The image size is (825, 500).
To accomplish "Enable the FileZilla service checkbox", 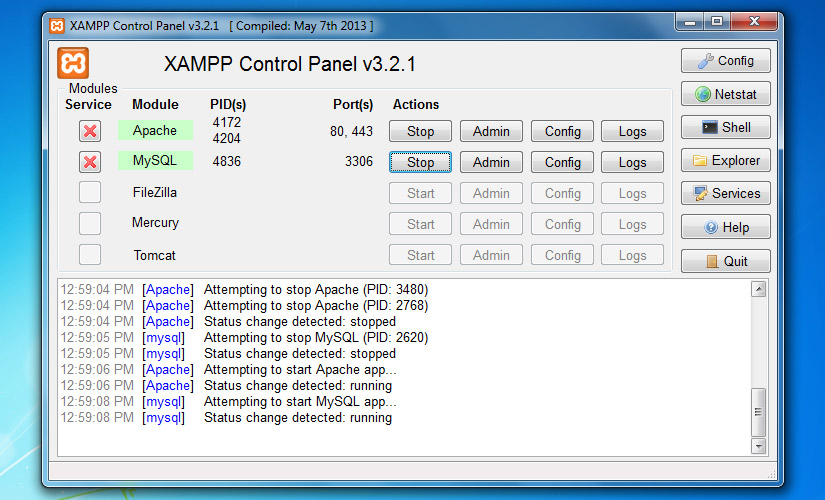I will 90,193.
